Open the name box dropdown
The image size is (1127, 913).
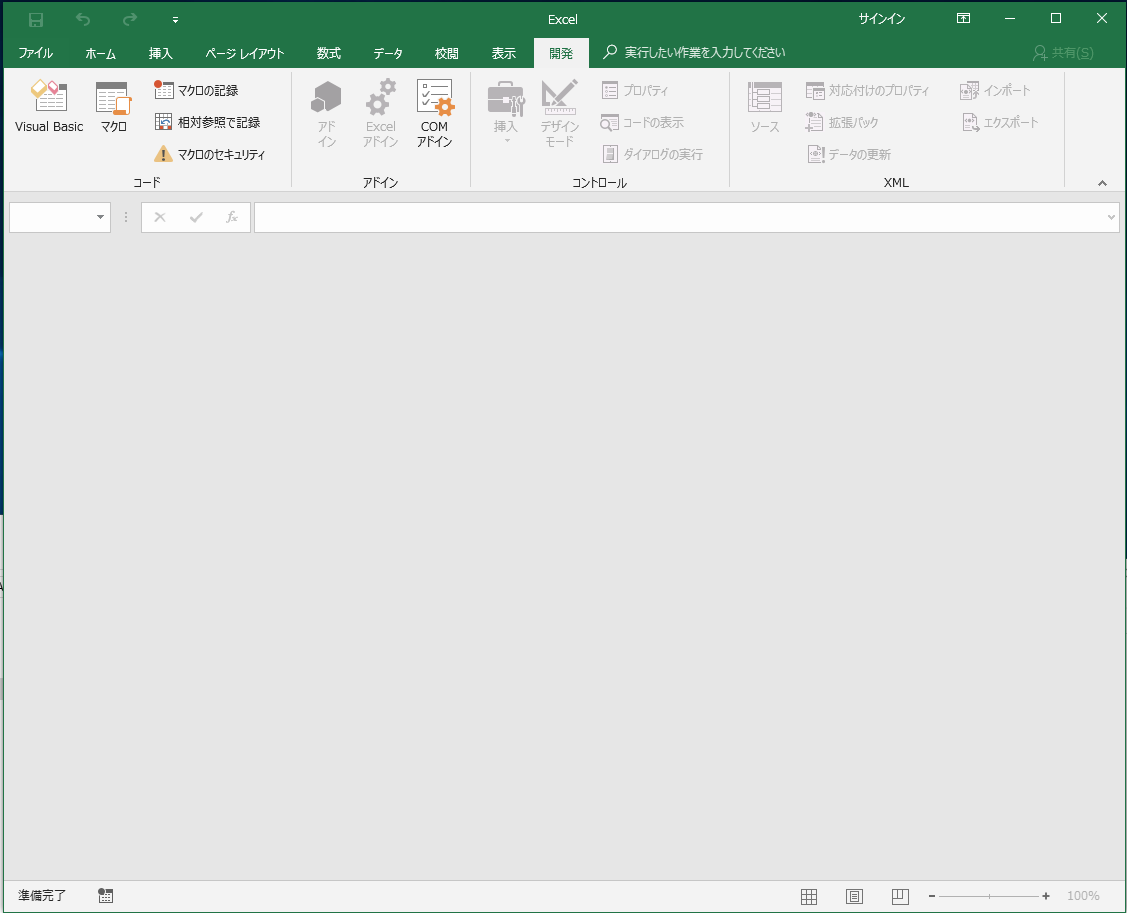[99, 217]
